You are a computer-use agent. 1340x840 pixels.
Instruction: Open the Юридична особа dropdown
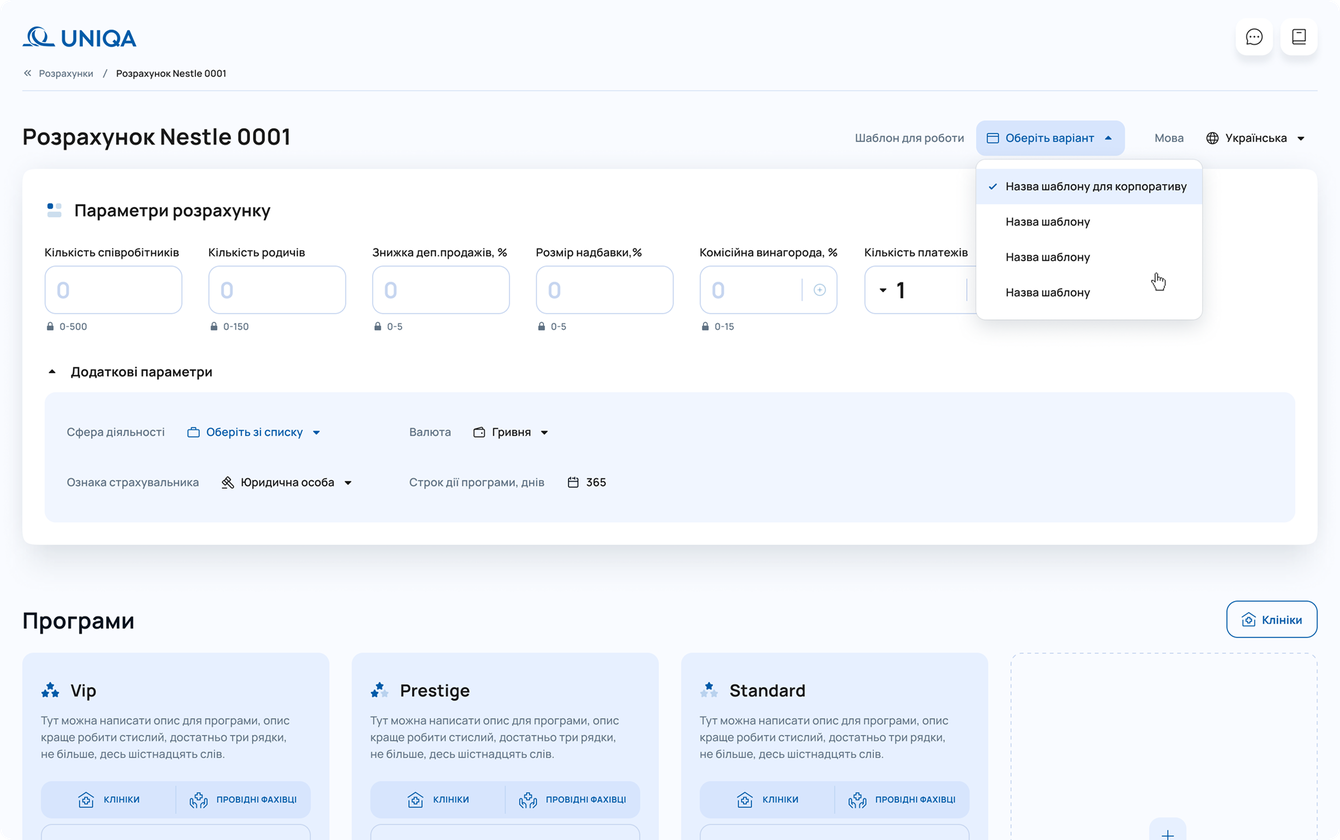(287, 482)
